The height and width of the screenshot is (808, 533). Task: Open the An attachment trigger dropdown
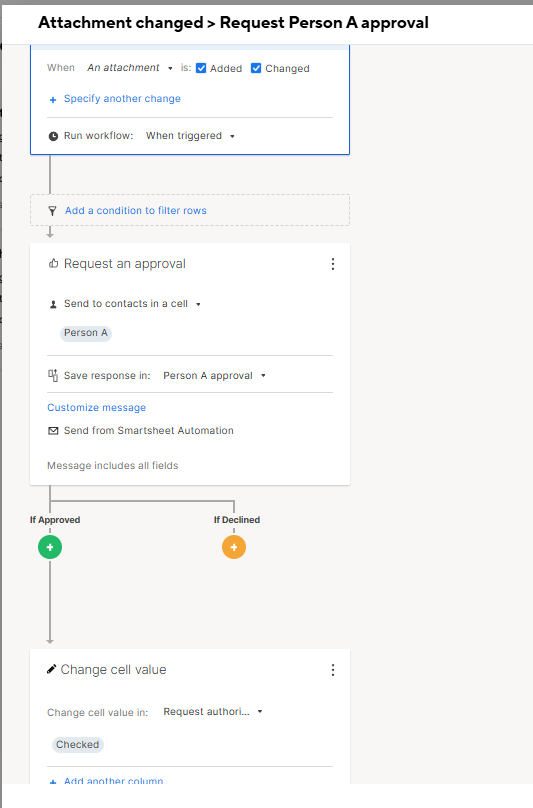pos(130,68)
